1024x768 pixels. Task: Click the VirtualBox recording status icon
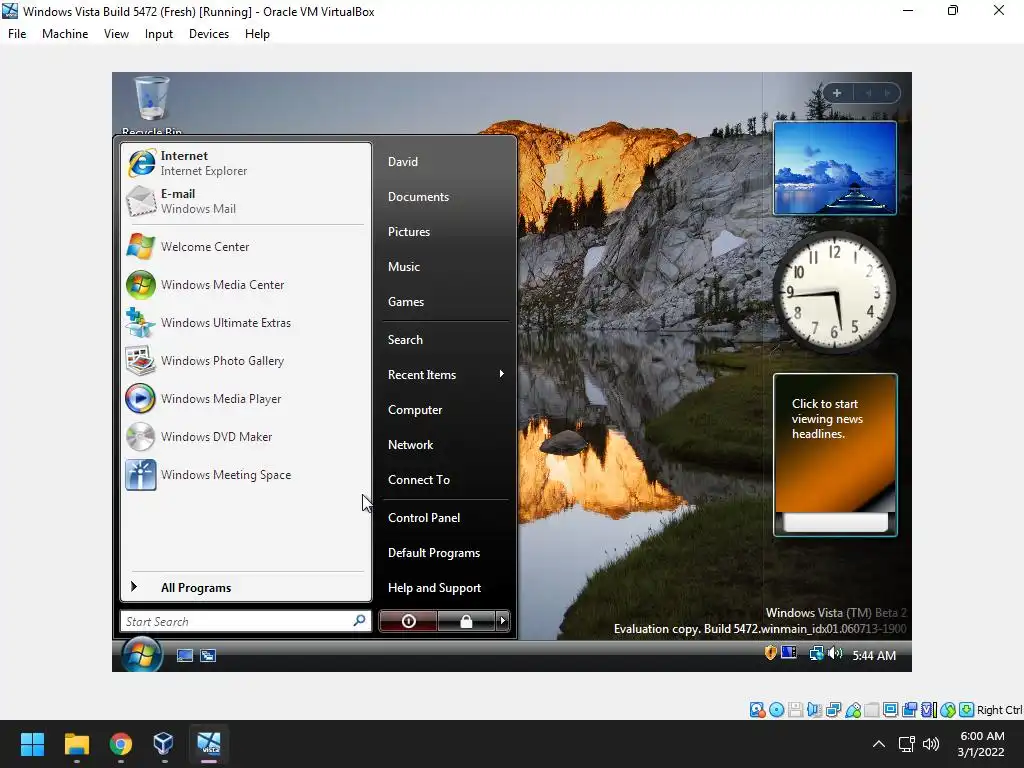coord(909,710)
